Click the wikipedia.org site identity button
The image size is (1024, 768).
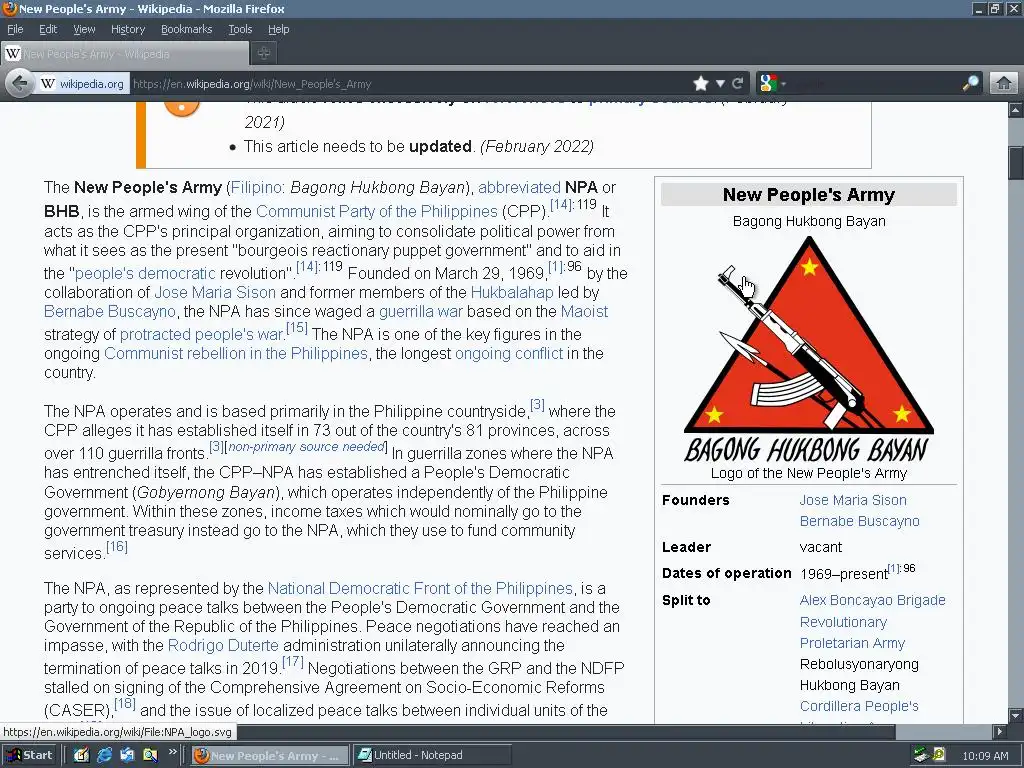[82, 84]
